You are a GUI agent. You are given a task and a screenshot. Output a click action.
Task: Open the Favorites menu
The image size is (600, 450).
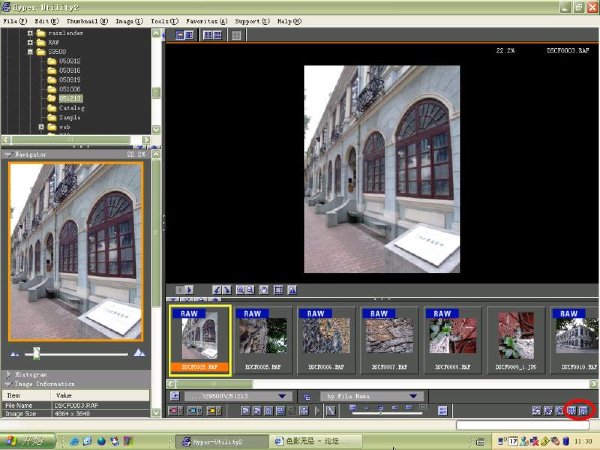[207, 21]
